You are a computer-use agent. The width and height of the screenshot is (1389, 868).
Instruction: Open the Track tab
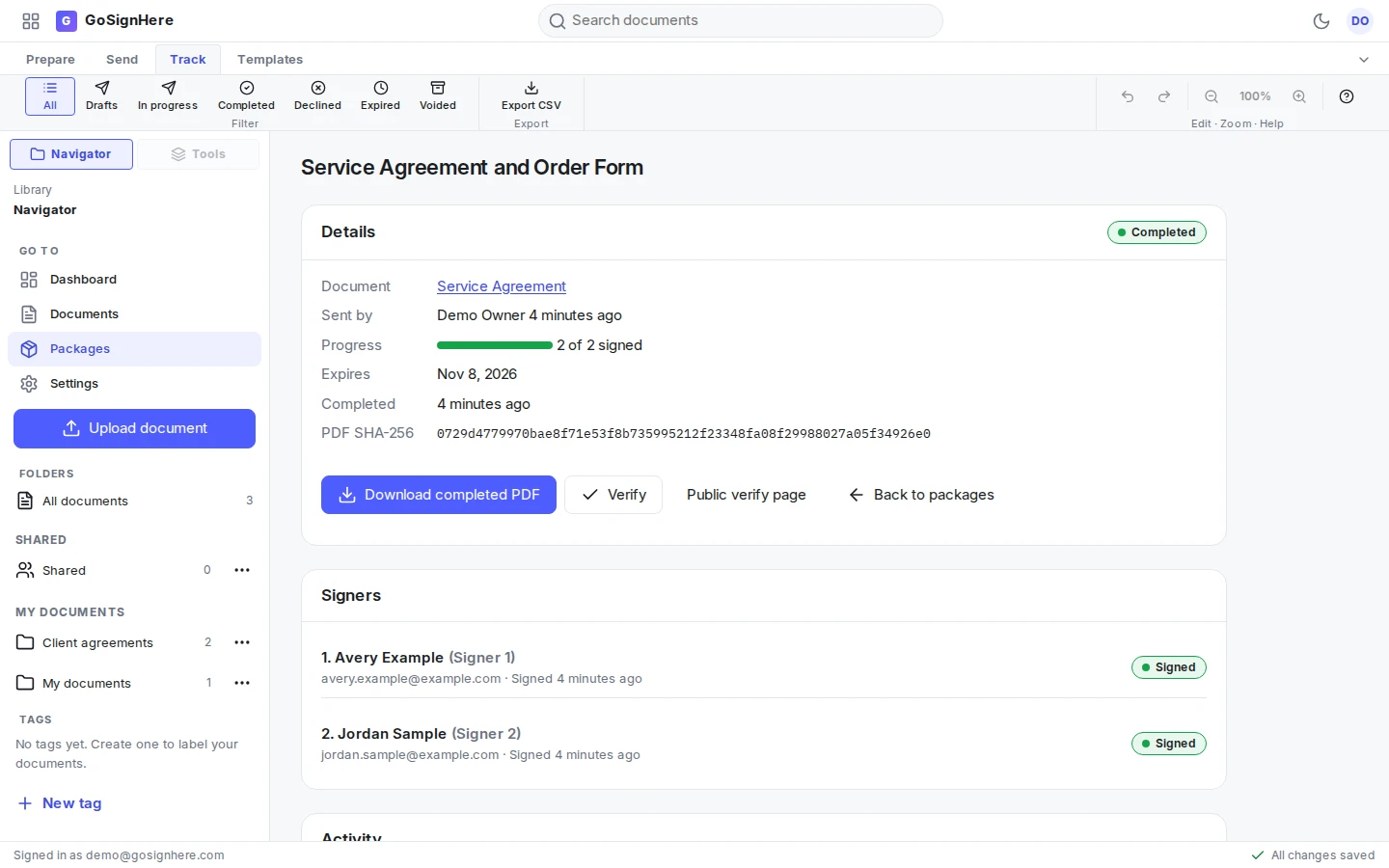188,60
